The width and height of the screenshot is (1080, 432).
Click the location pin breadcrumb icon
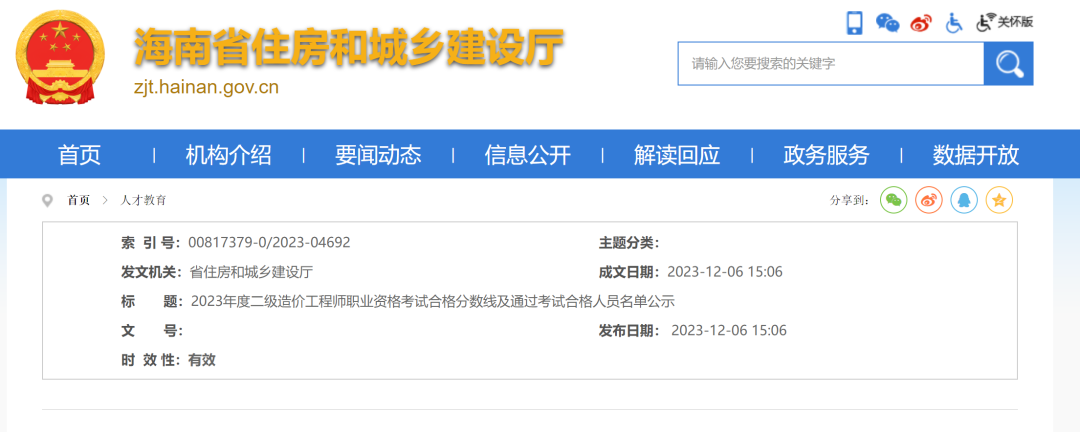47,200
